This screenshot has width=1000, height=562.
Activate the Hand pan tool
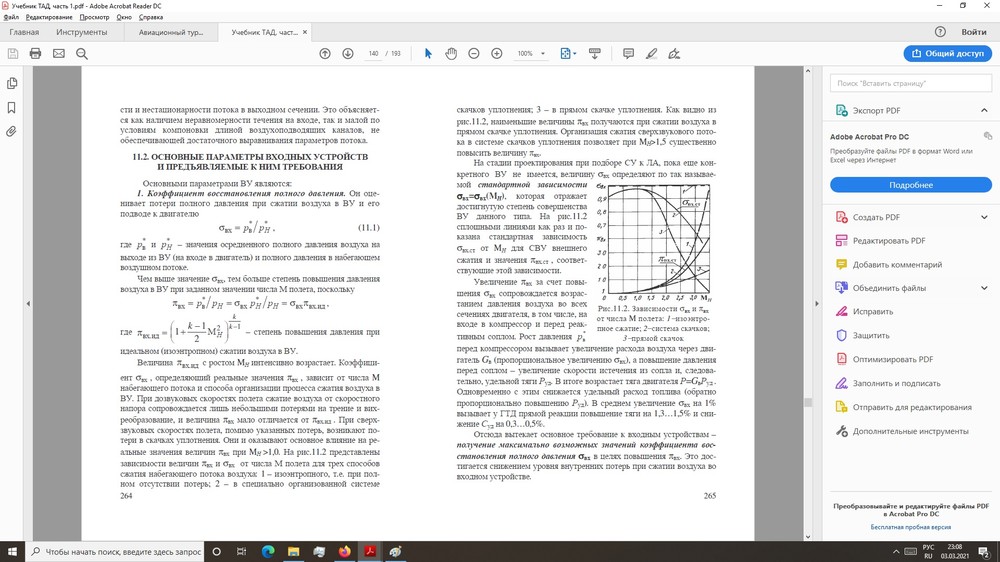tap(451, 54)
